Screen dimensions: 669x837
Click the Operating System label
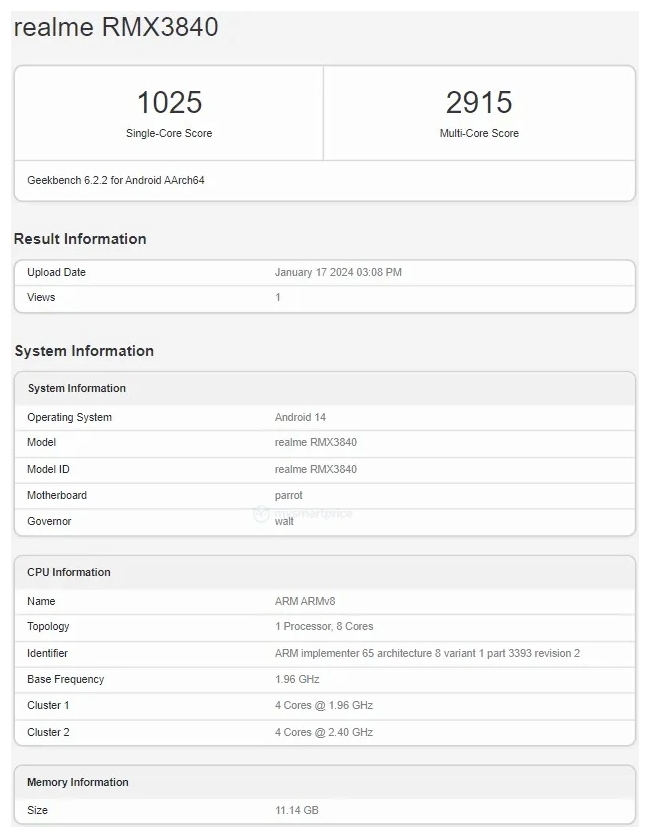tap(69, 417)
